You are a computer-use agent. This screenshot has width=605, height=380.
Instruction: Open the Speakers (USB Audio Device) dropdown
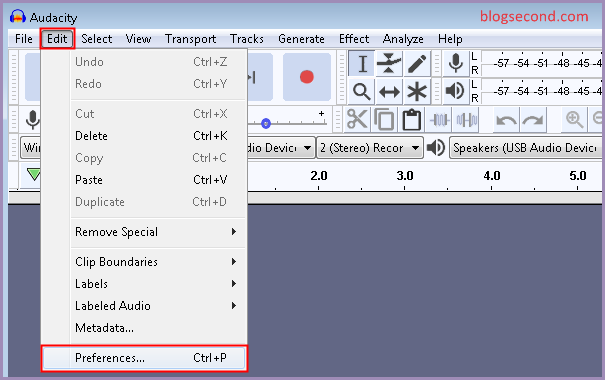click(526, 148)
